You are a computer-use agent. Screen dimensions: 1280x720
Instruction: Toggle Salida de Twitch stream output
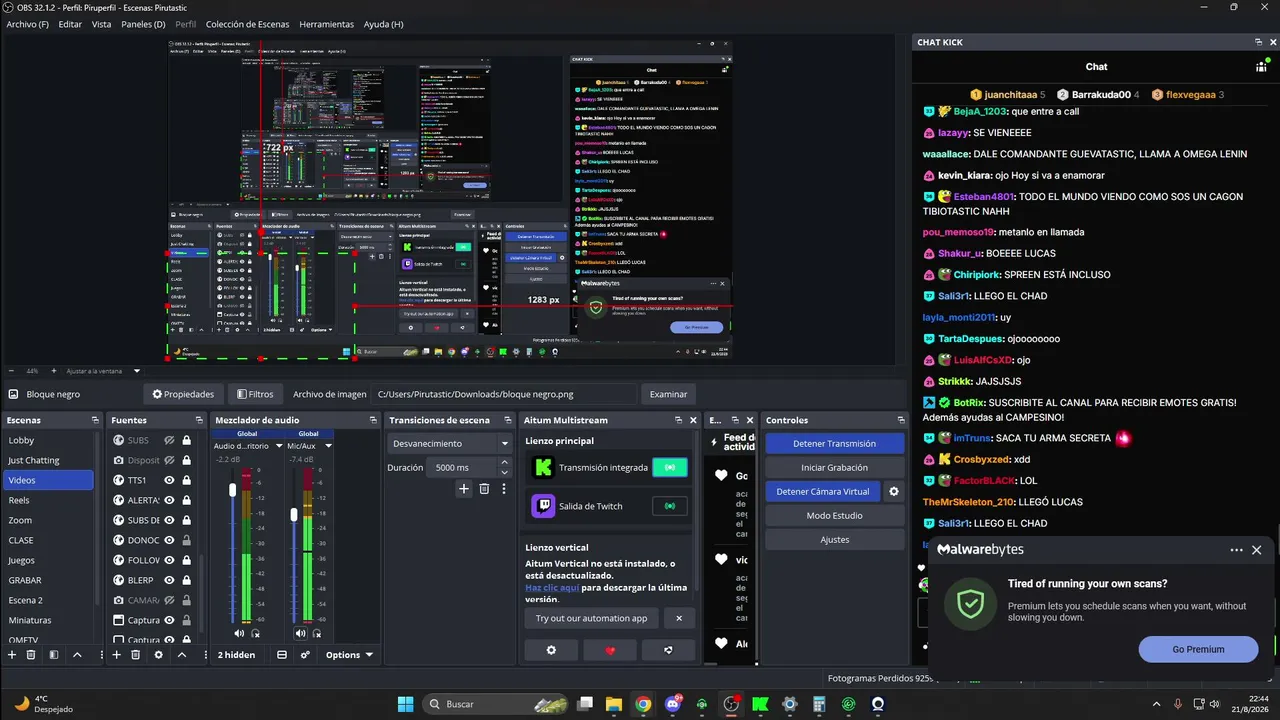[670, 506]
